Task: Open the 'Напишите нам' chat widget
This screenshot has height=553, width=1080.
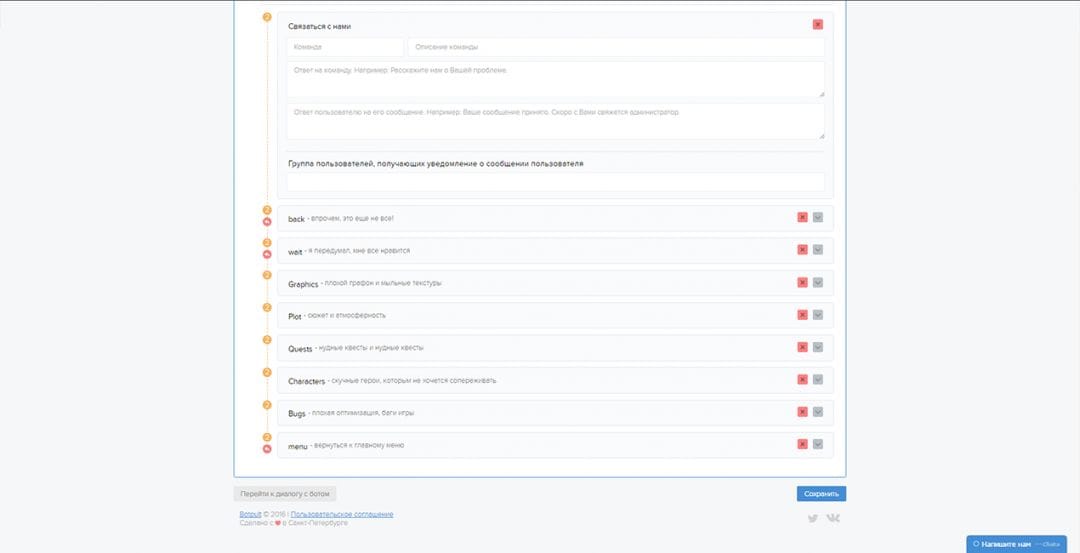Action: (1016, 544)
